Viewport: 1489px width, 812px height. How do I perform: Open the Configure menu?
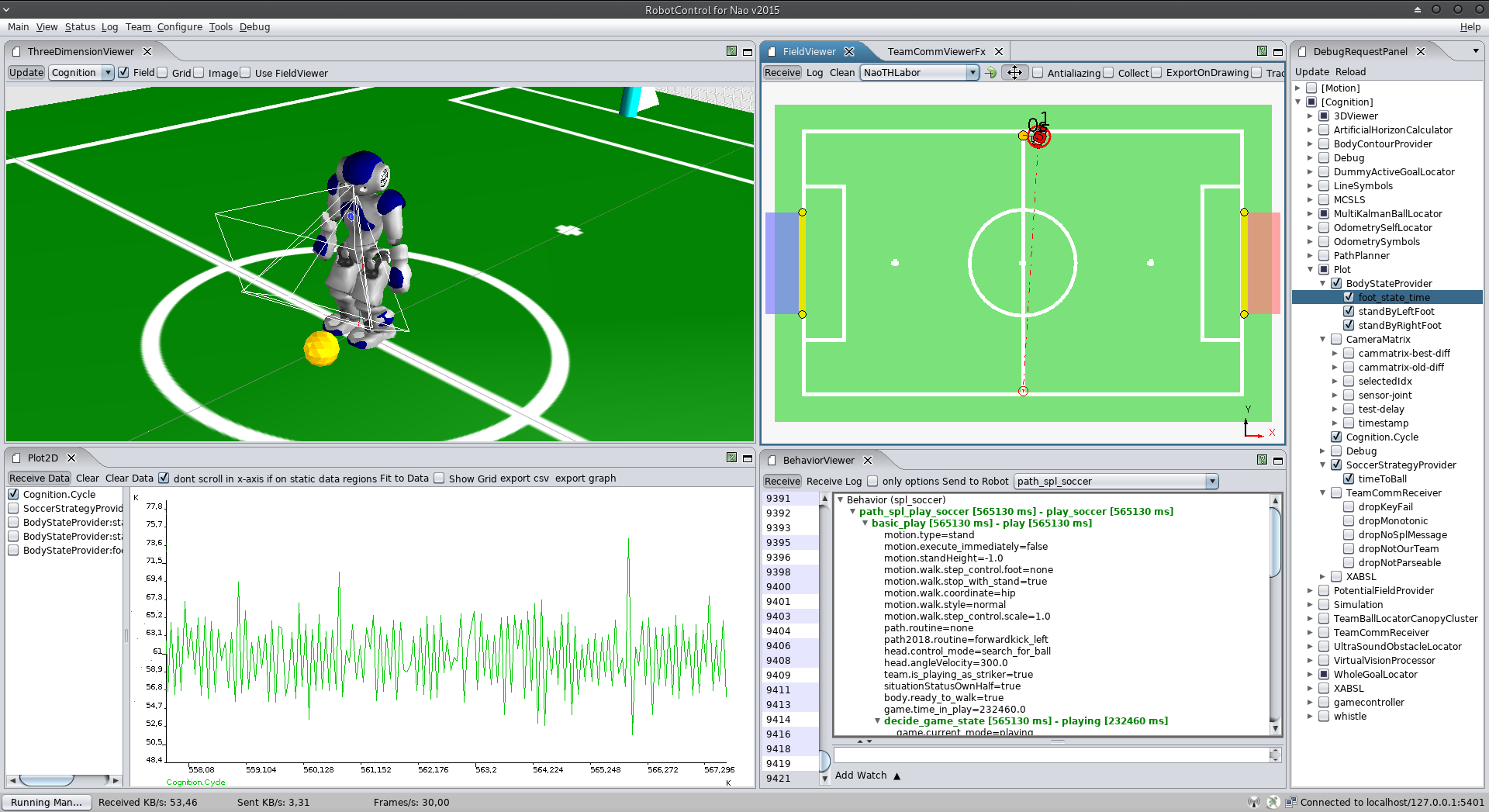[x=179, y=27]
